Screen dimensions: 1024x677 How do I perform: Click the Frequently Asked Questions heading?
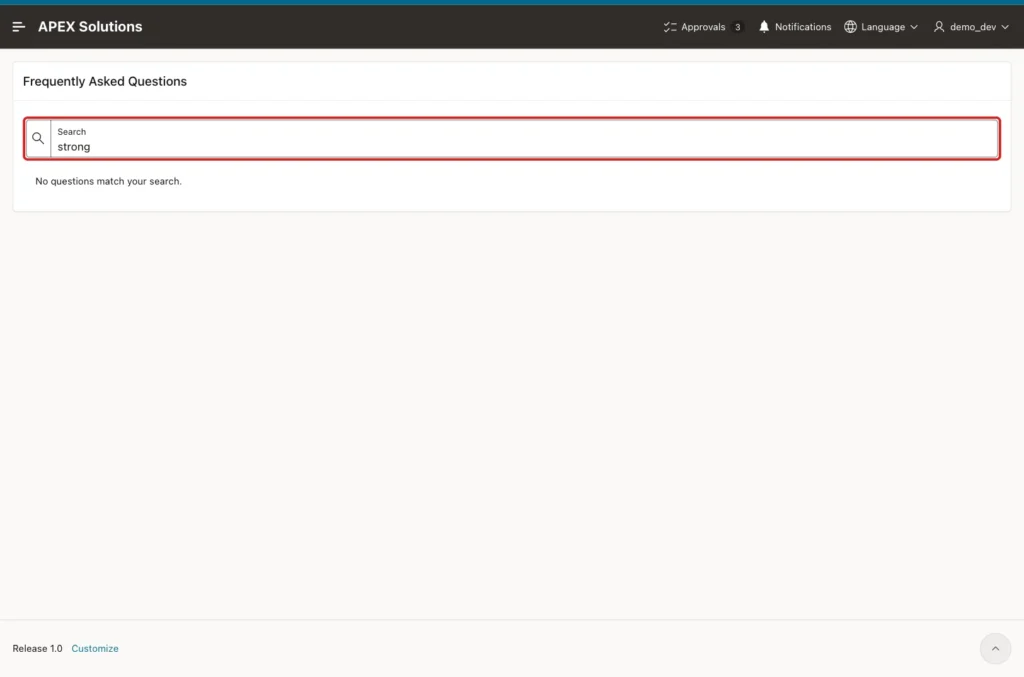tap(104, 81)
